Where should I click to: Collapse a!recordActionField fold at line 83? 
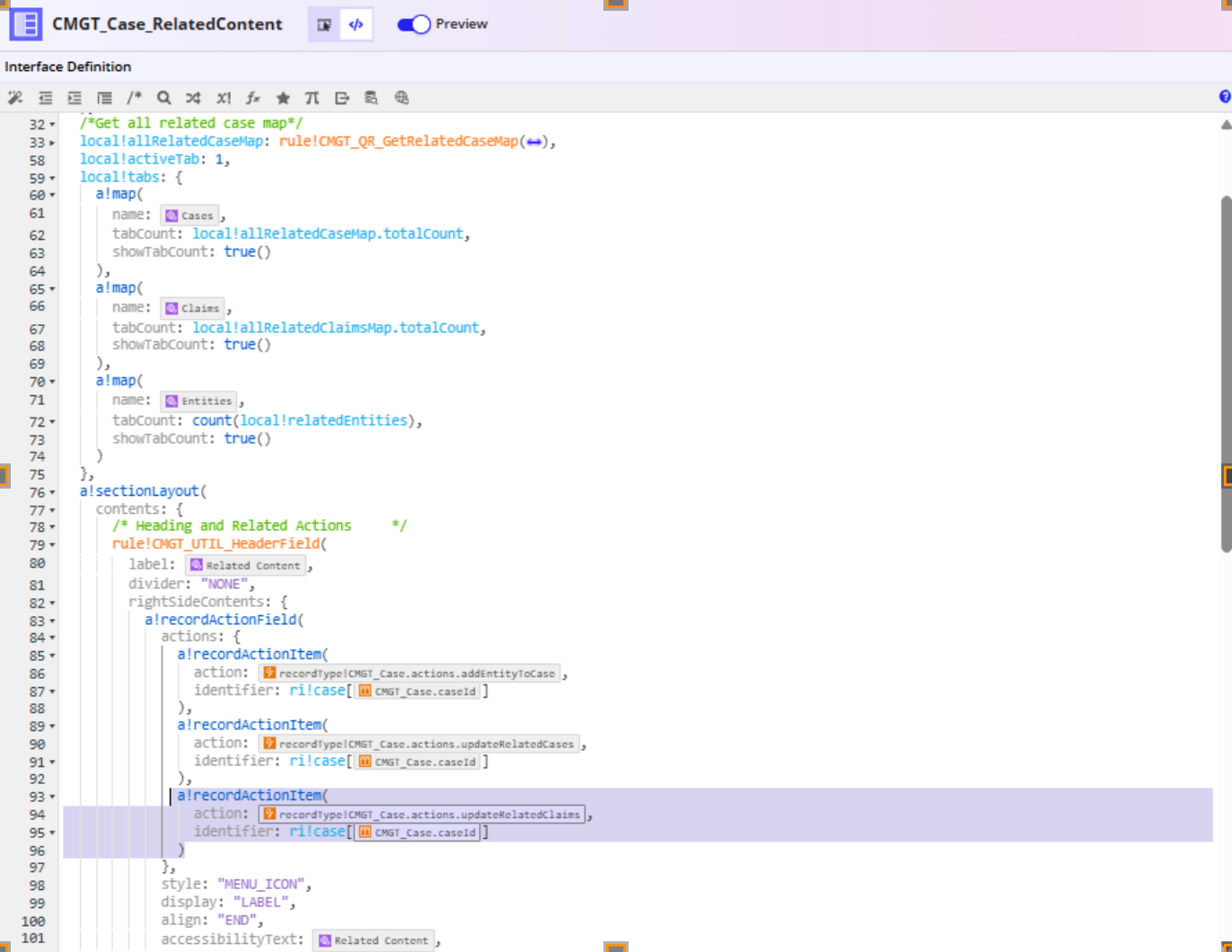click(52, 621)
